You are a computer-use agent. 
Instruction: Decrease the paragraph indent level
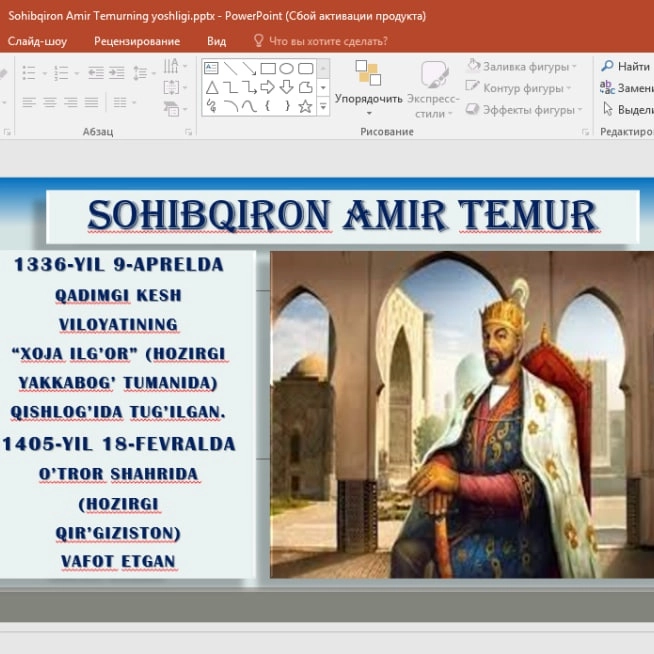pyautogui.click(x=96, y=73)
